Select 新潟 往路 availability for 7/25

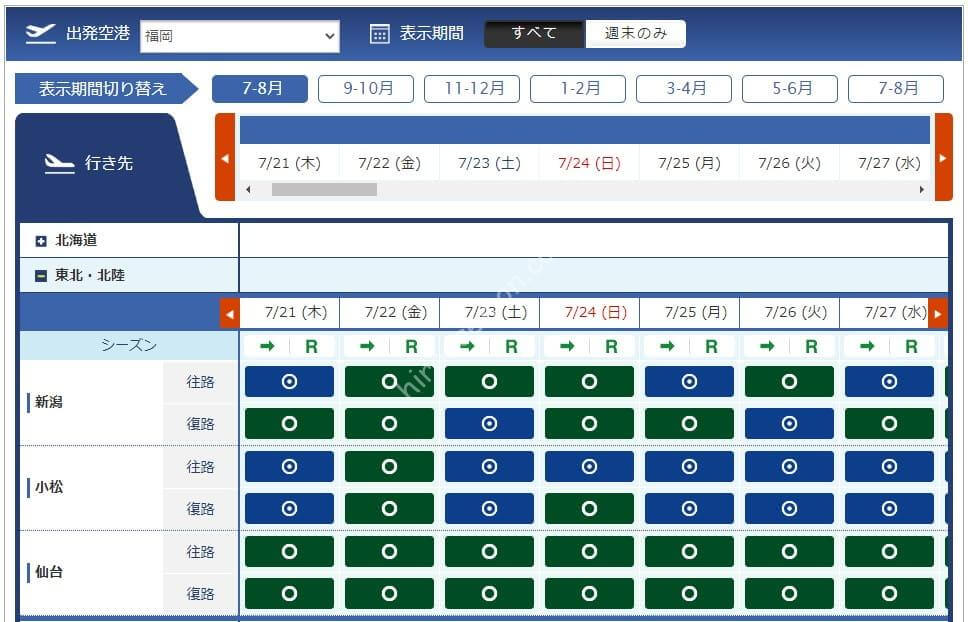tap(689, 381)
